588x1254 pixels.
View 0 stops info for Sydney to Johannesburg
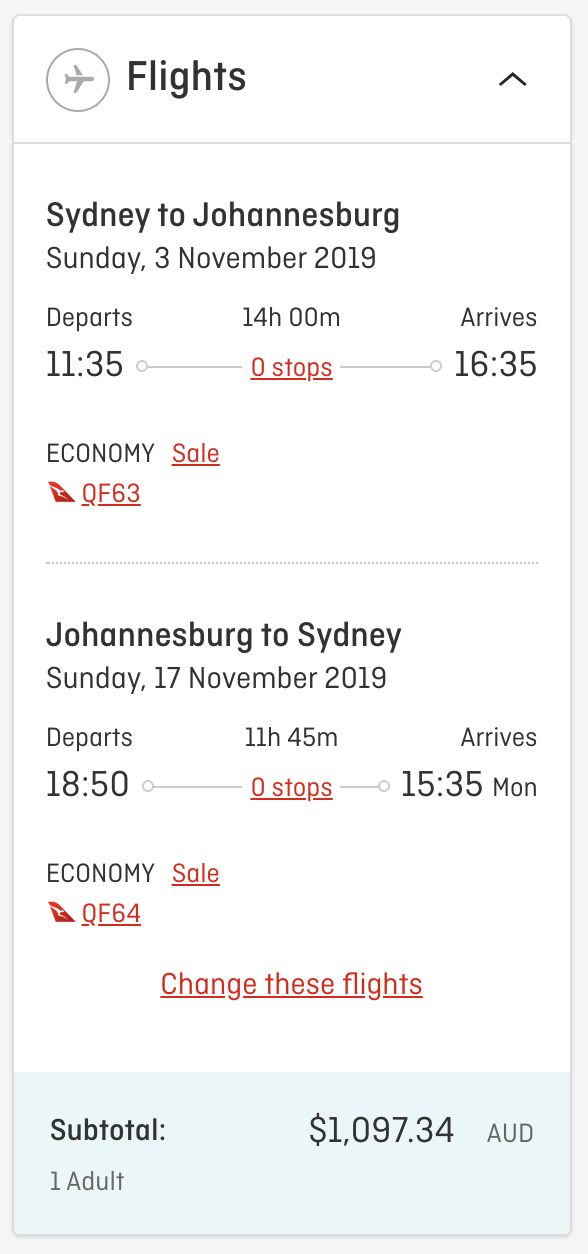point(292,368)
